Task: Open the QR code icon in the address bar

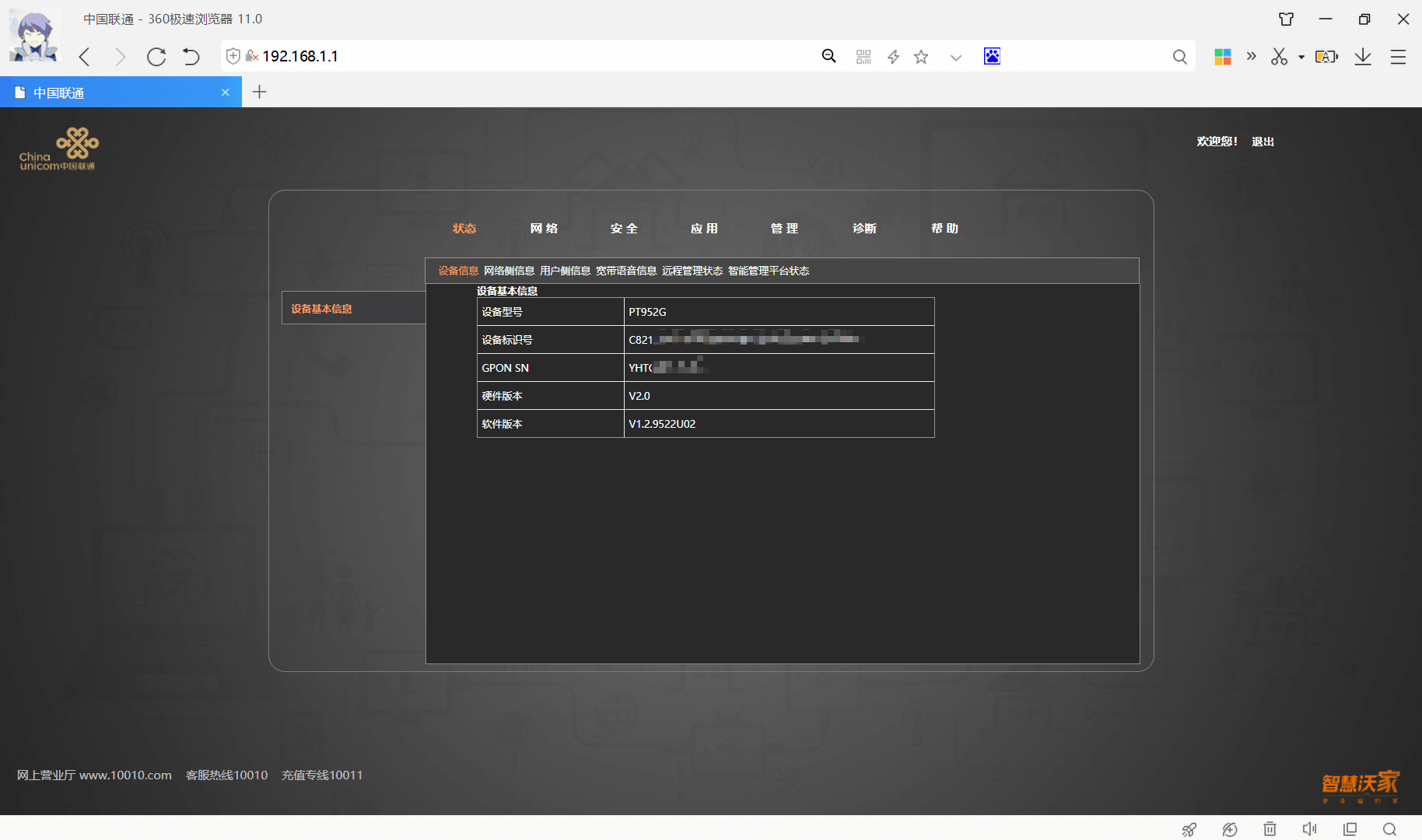Action: [863, 57]
